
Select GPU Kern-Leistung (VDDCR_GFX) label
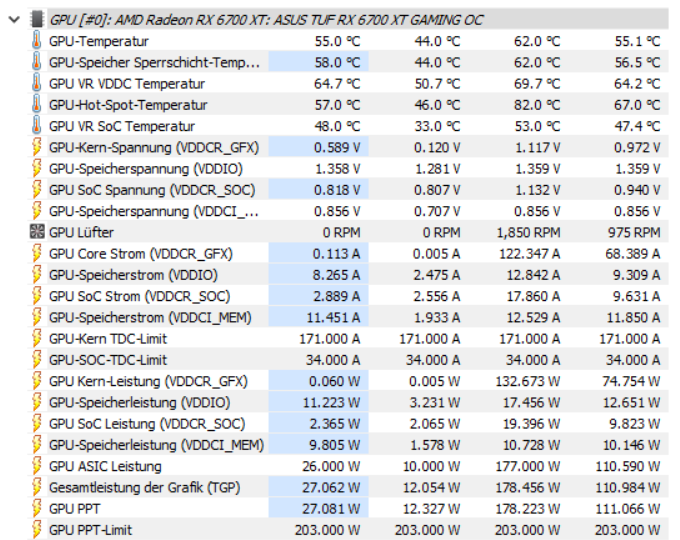point(148,381)
